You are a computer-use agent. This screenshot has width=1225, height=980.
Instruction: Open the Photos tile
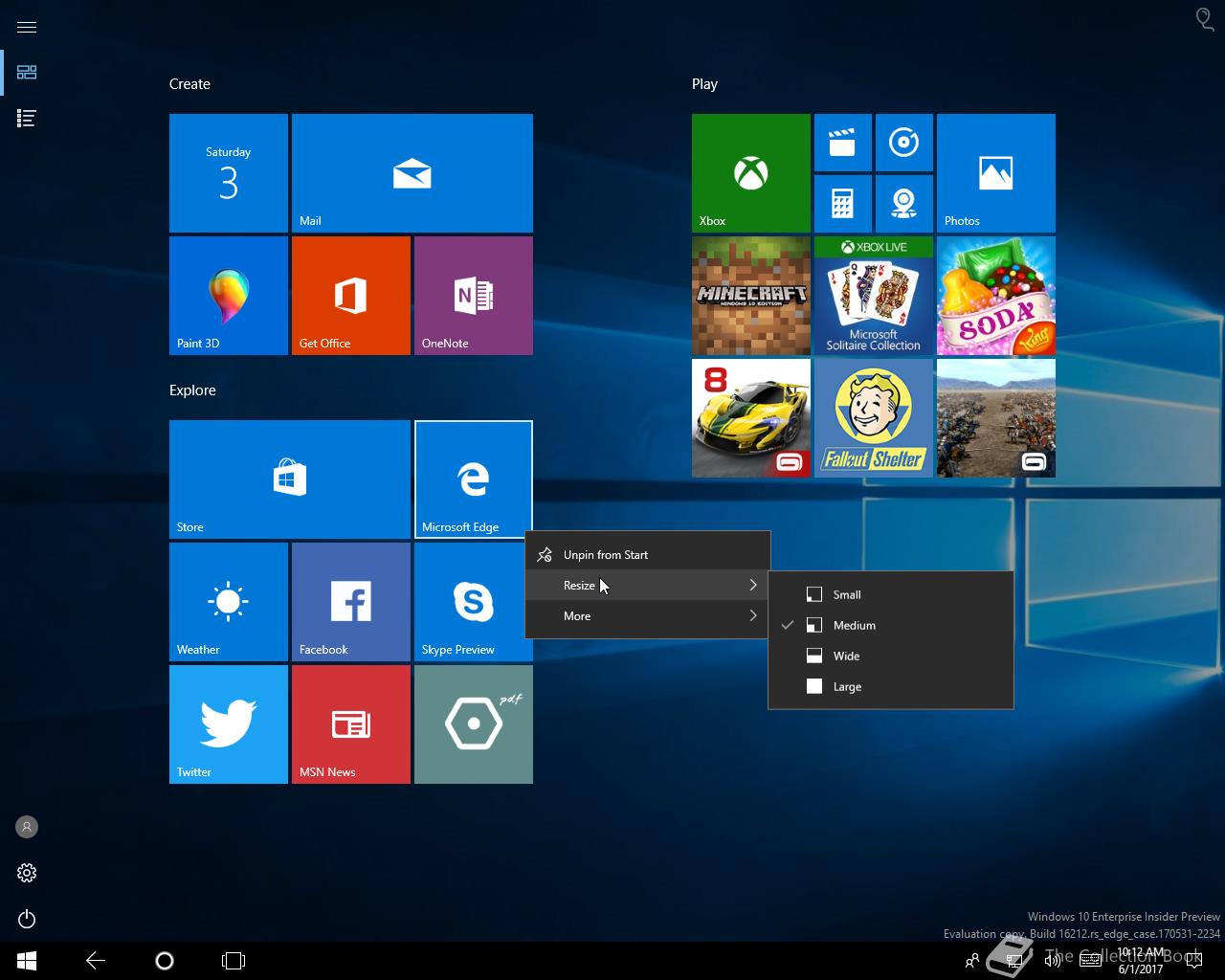point(996,173)
